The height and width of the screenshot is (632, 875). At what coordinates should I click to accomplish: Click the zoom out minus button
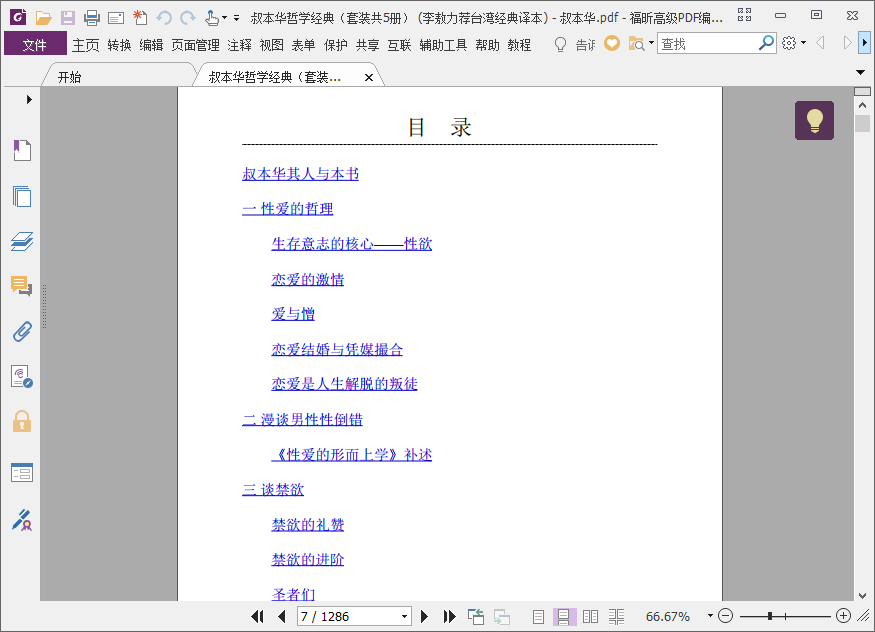[725, 616]
